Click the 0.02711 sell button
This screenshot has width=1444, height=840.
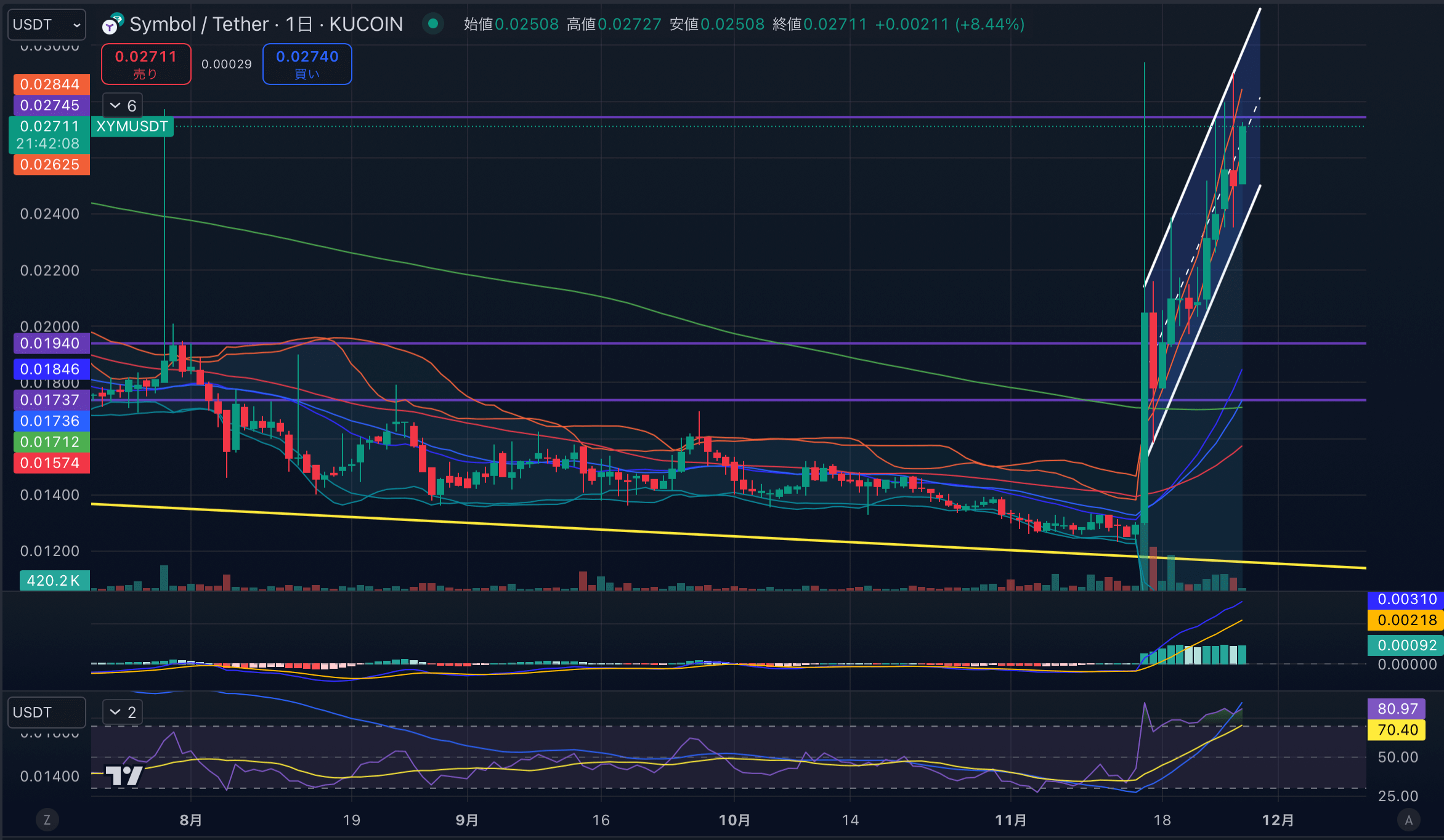pyautogui.click(x=146, y=64)
